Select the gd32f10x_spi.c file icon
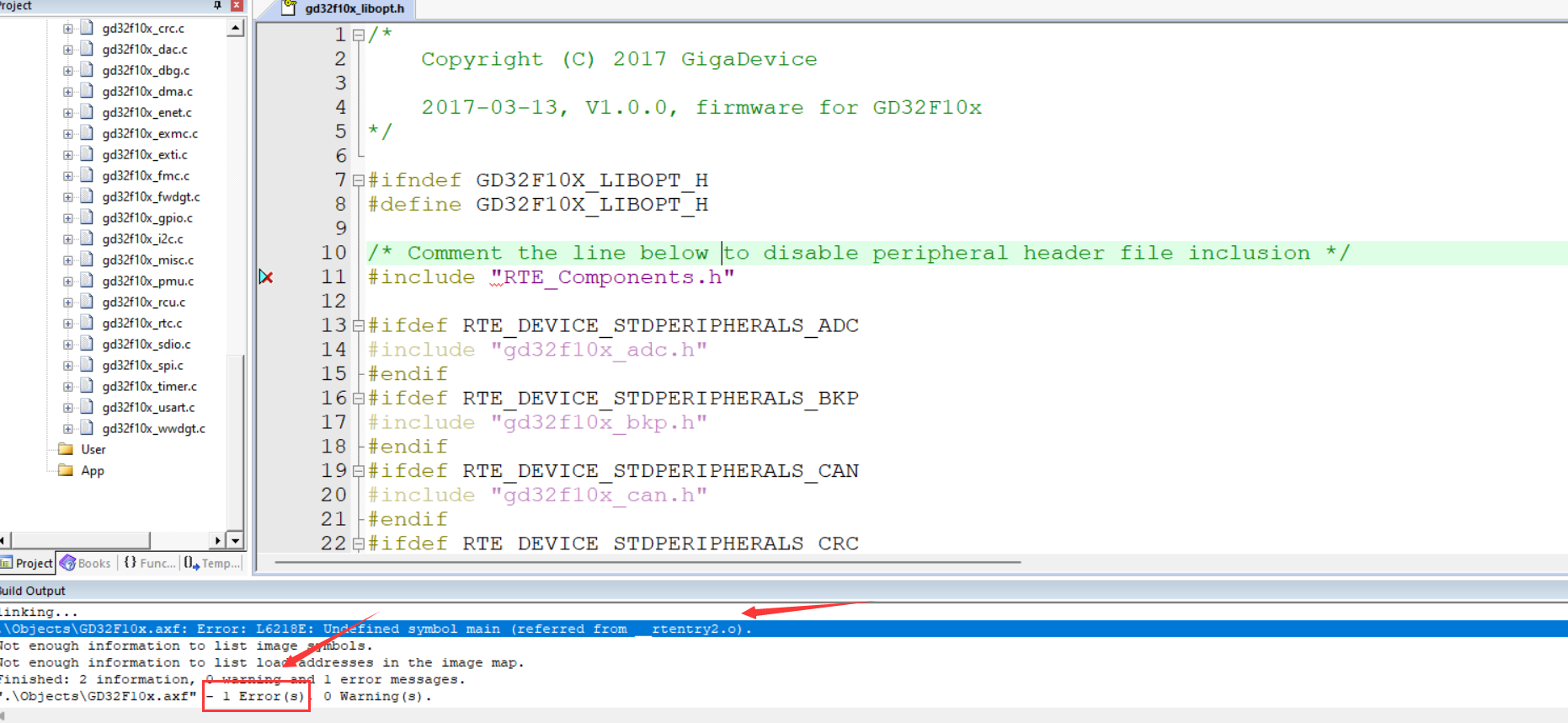 86,365
